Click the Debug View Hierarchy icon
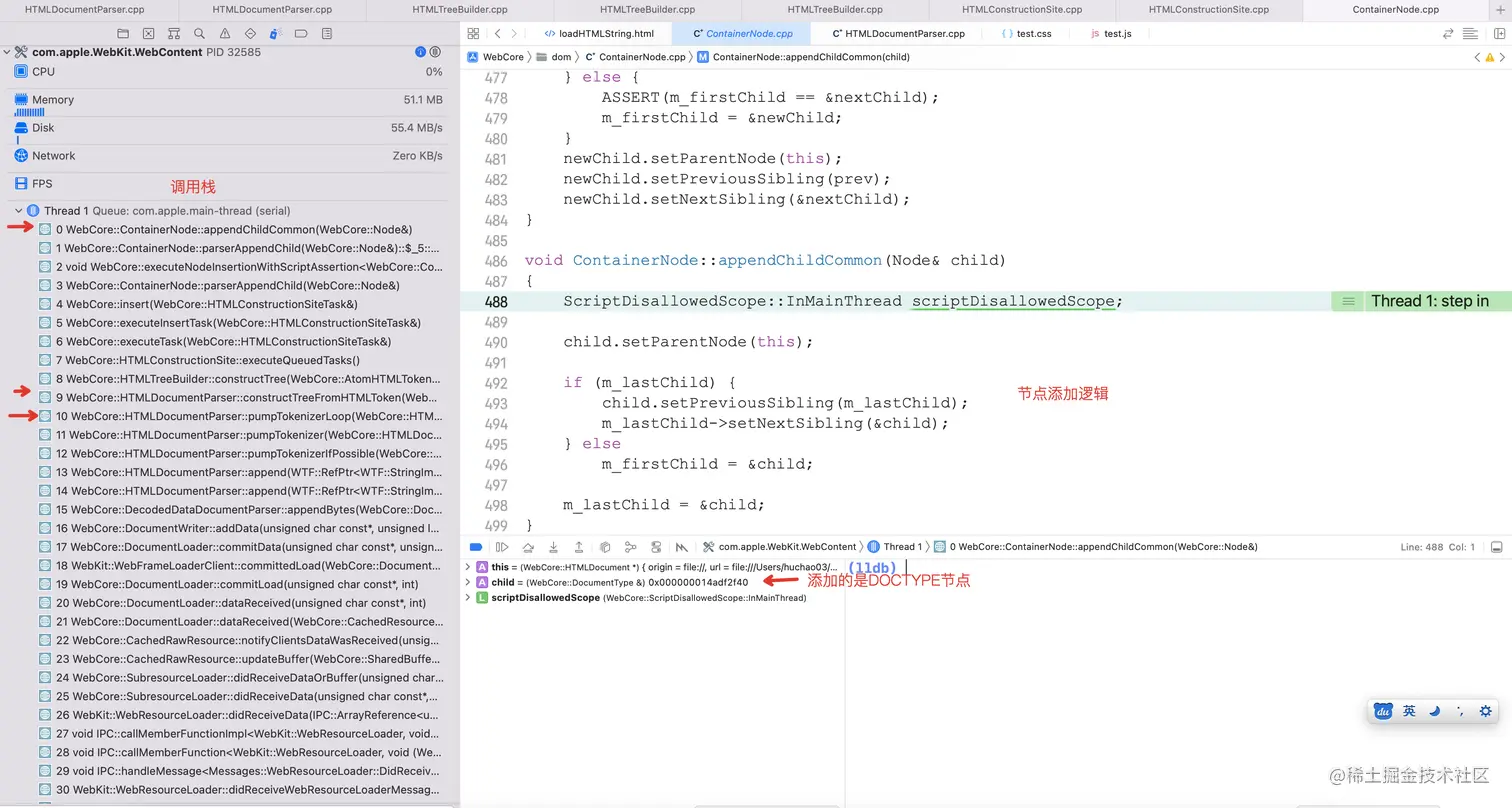This screenshot has width=1512, height=808. pyautogui.click(x=605, y=547)
